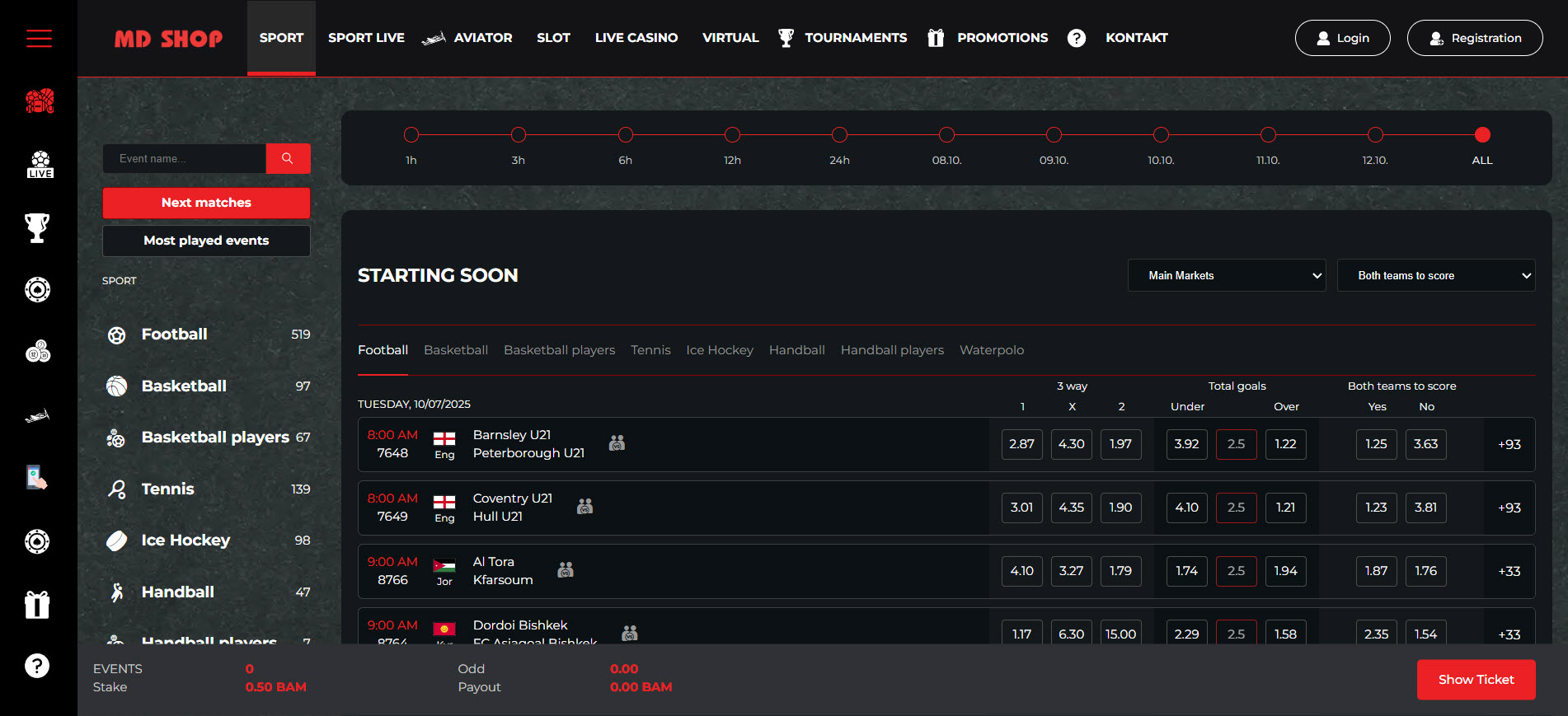The height and width of the screenshot is (716, 1568).
Task: Click the red sports balls sidebar icon
Action: 39,101
